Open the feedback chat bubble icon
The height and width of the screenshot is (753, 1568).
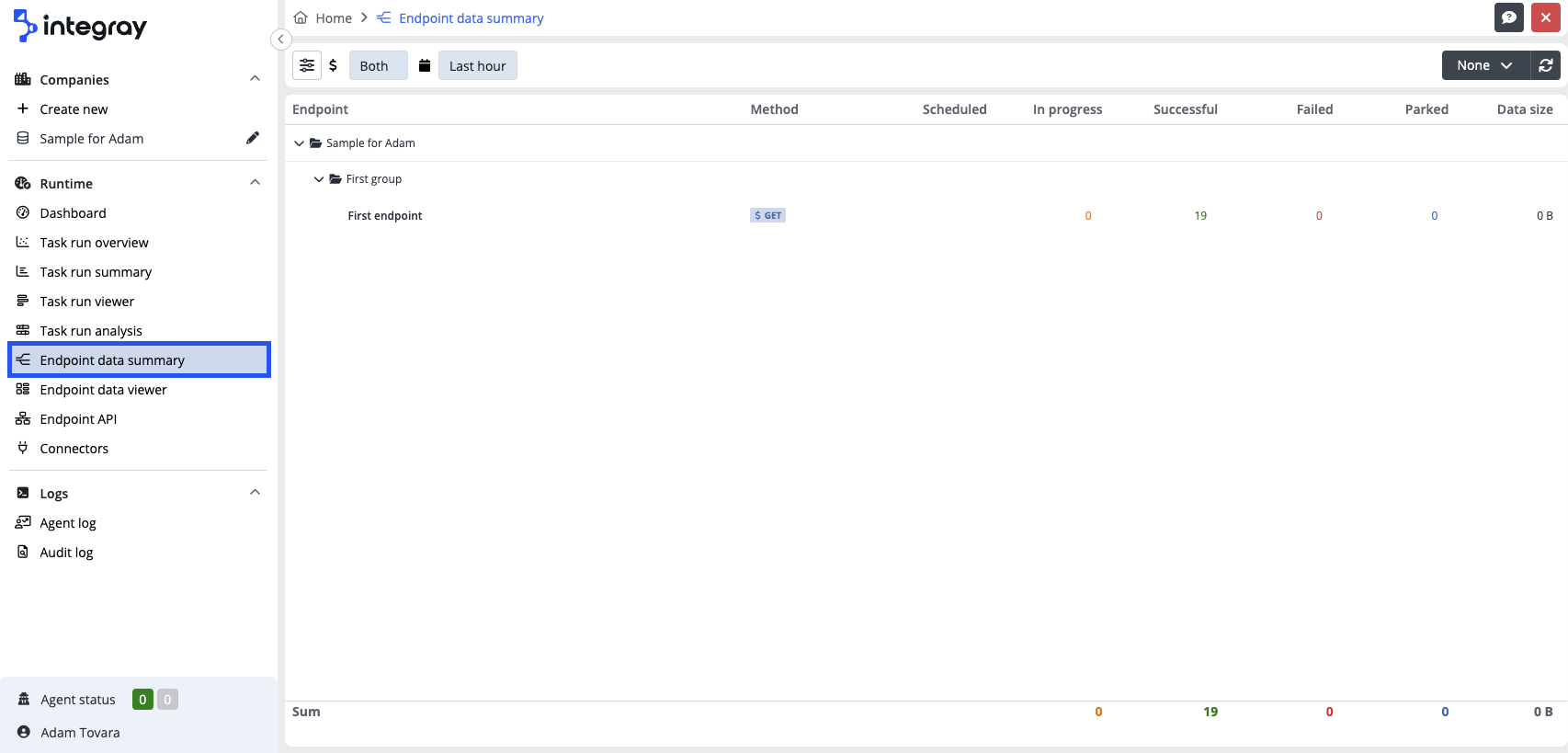pos(1508,17)
